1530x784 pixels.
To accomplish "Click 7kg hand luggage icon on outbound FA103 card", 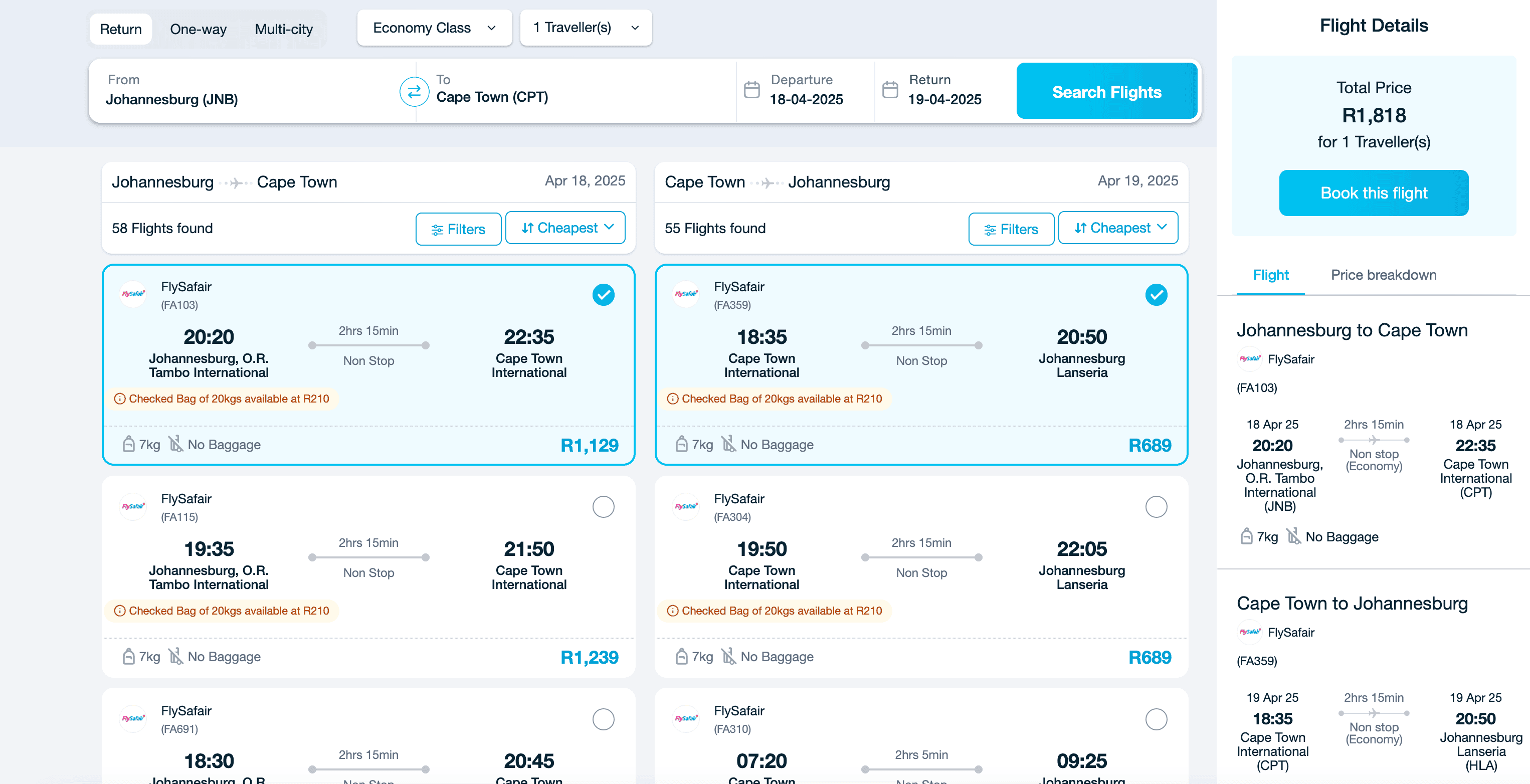I will click(128, 444).
